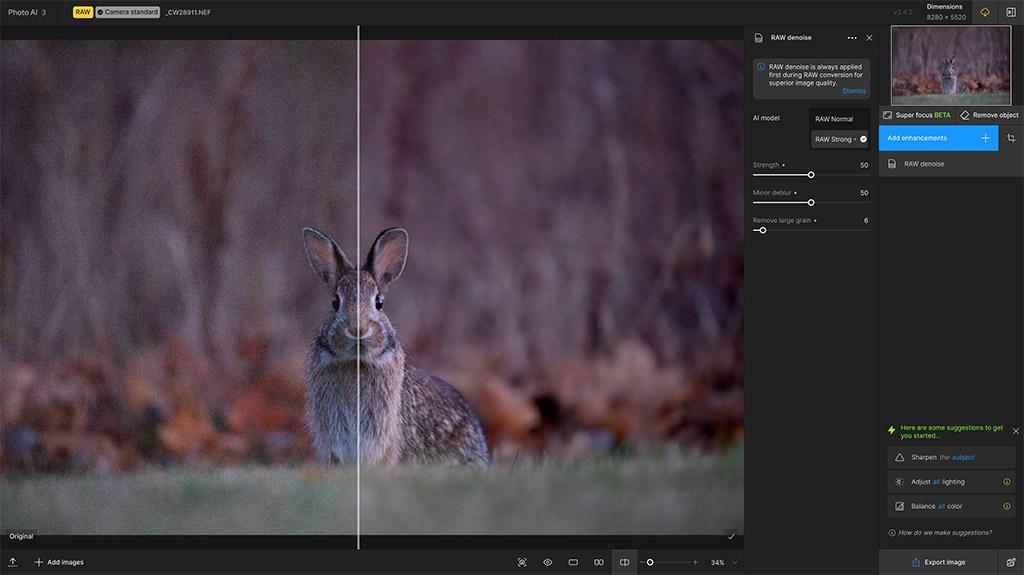
Task: Click the image thumbnail navigator
Action: pos(951,65)
